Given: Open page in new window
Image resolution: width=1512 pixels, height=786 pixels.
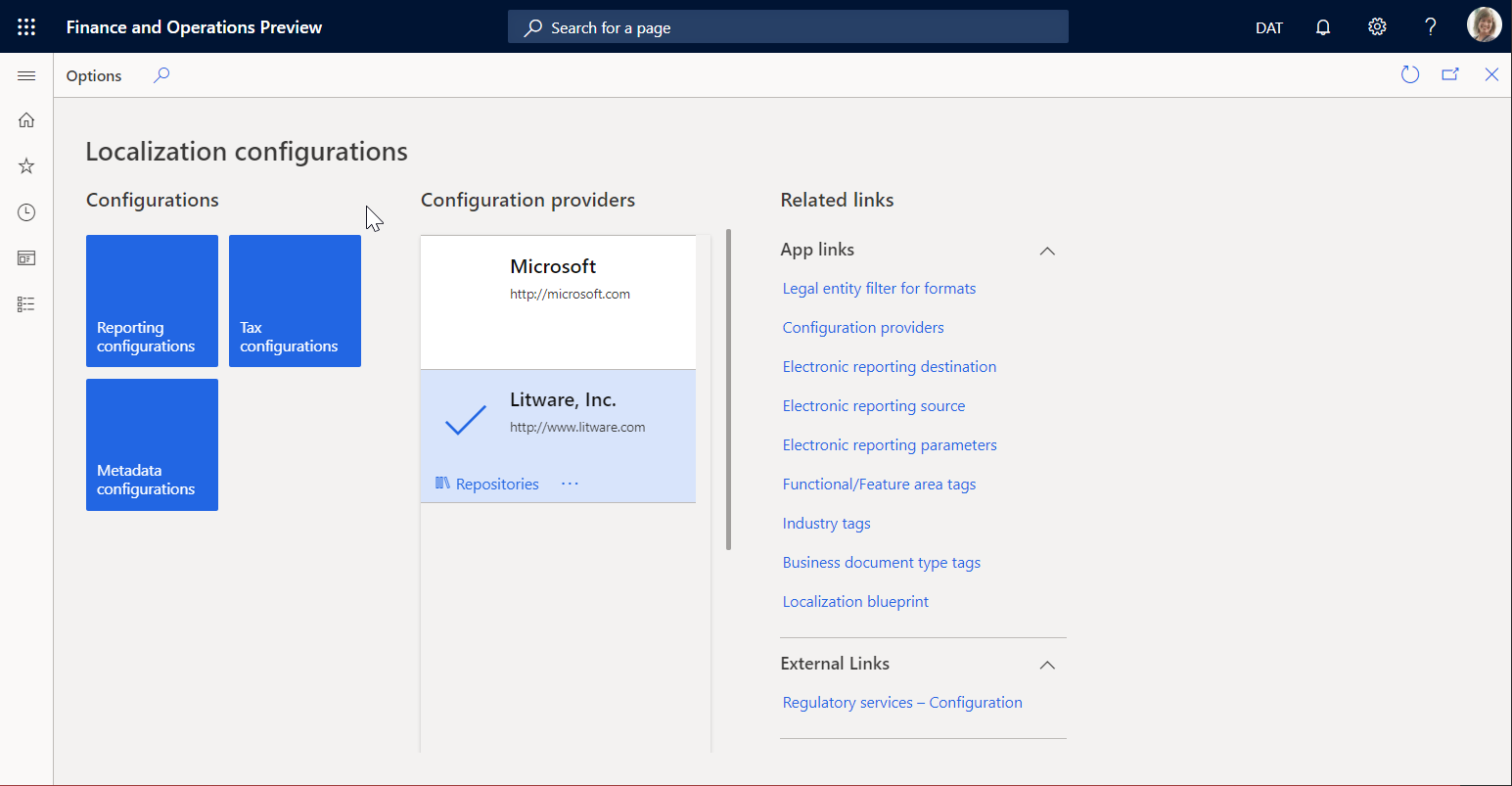Looking at the screenshot, I should point(1450,75).
